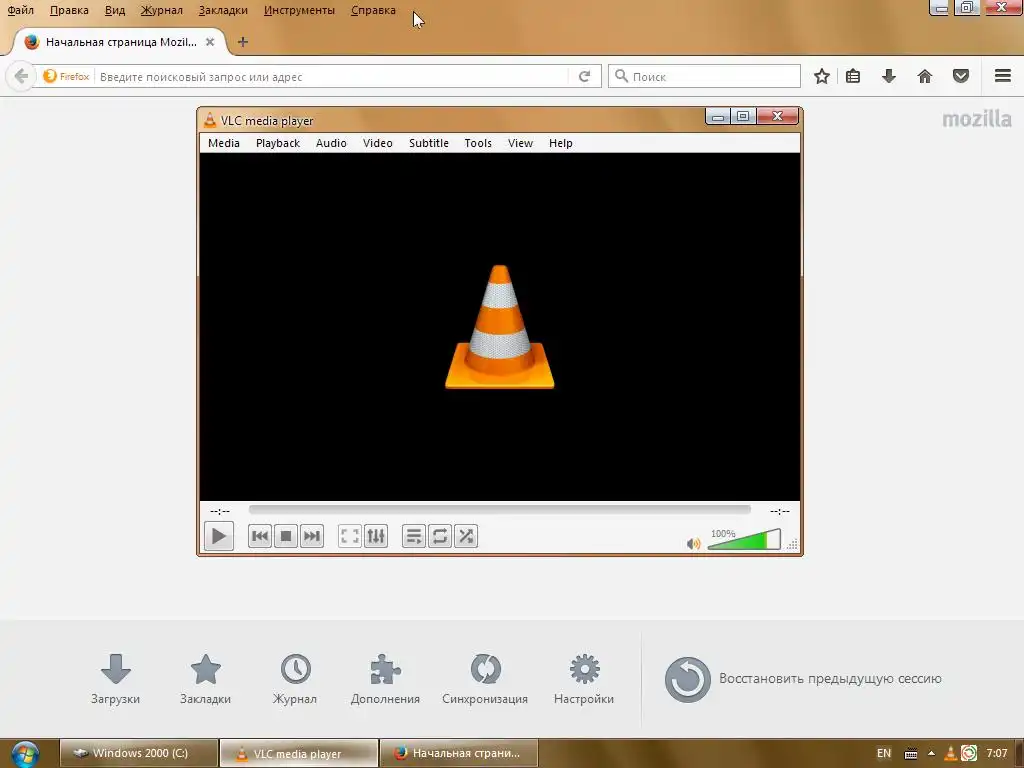Image resolution: width=1024 pixels, height=768 pixels.
Task: Open Firefox Инструменты menu
Action: 299,10
